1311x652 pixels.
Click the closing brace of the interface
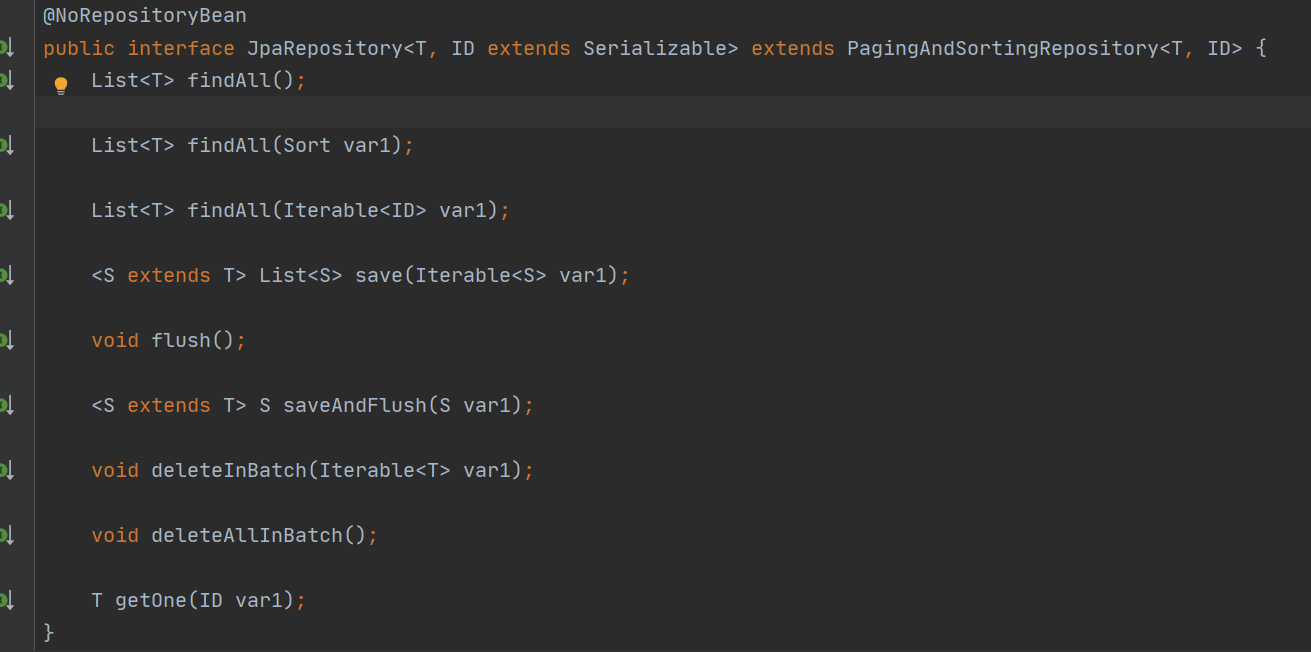tap(49, 633)
